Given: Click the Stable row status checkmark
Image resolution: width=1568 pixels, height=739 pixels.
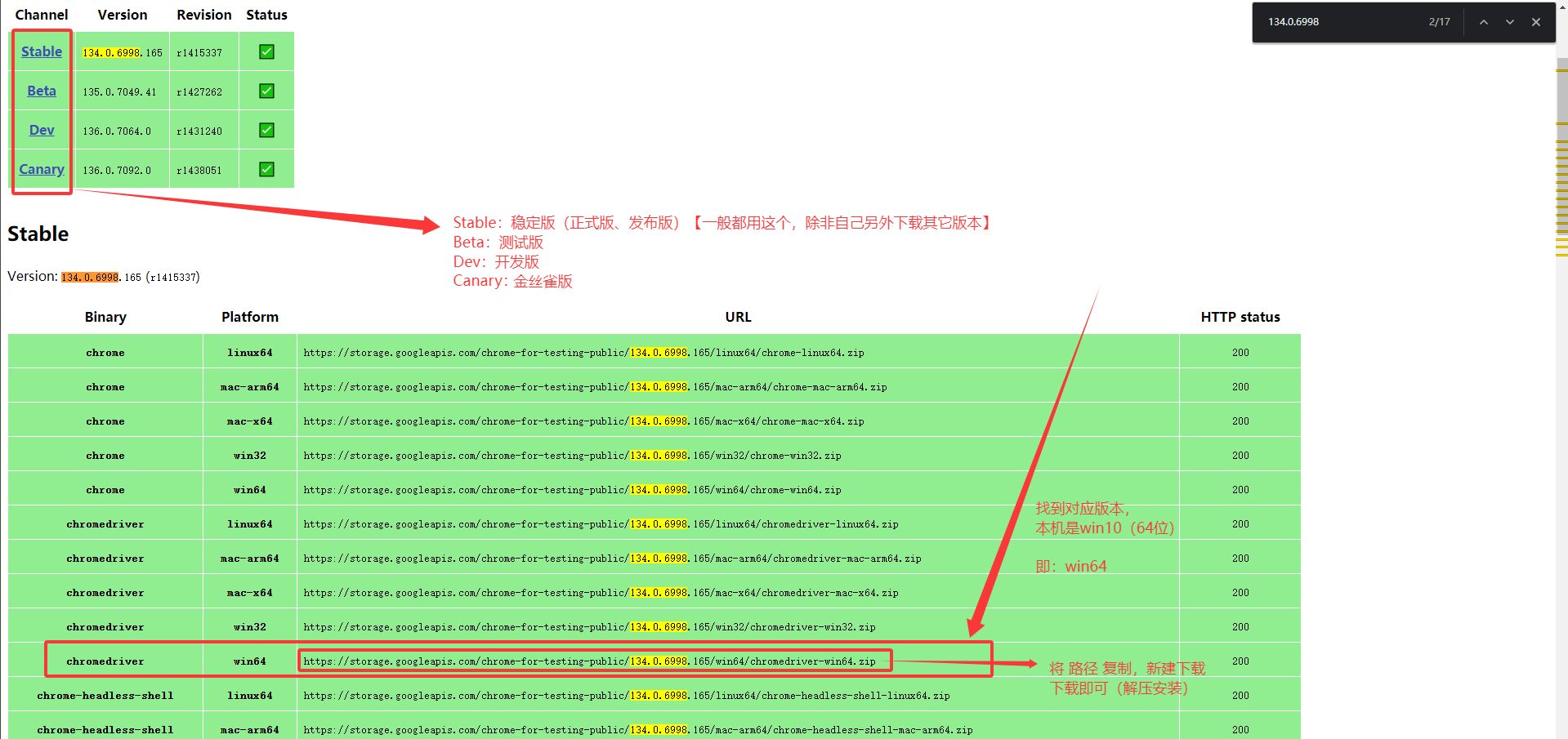Looking at the screenshot, I should click(266, 51).
